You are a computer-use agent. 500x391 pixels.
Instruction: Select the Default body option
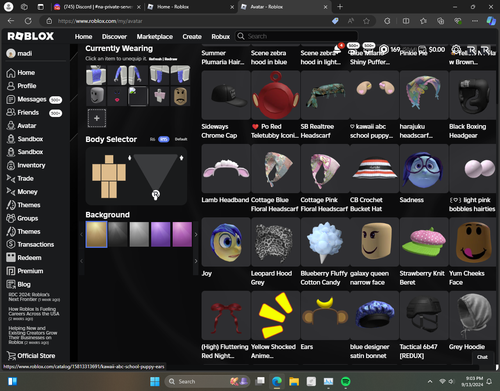click(181, 139)
